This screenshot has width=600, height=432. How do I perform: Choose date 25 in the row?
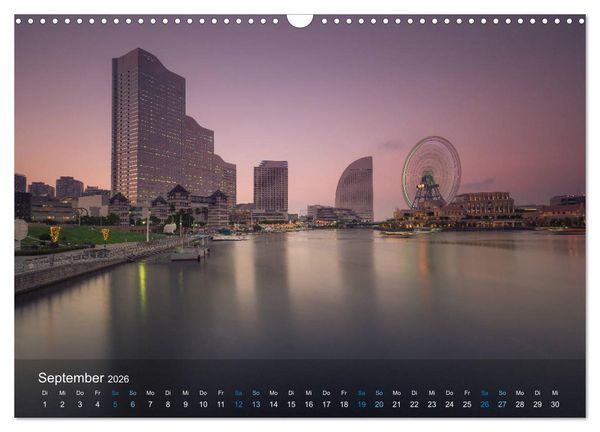point(467,404)
